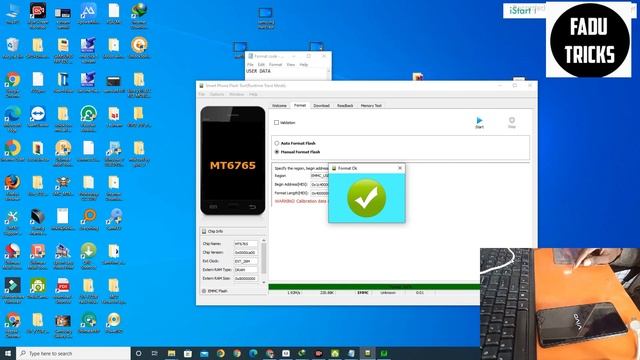Click the green checkmark in Format OK dialog
Screen dimensions: 640x360
(x=367, y=198)
